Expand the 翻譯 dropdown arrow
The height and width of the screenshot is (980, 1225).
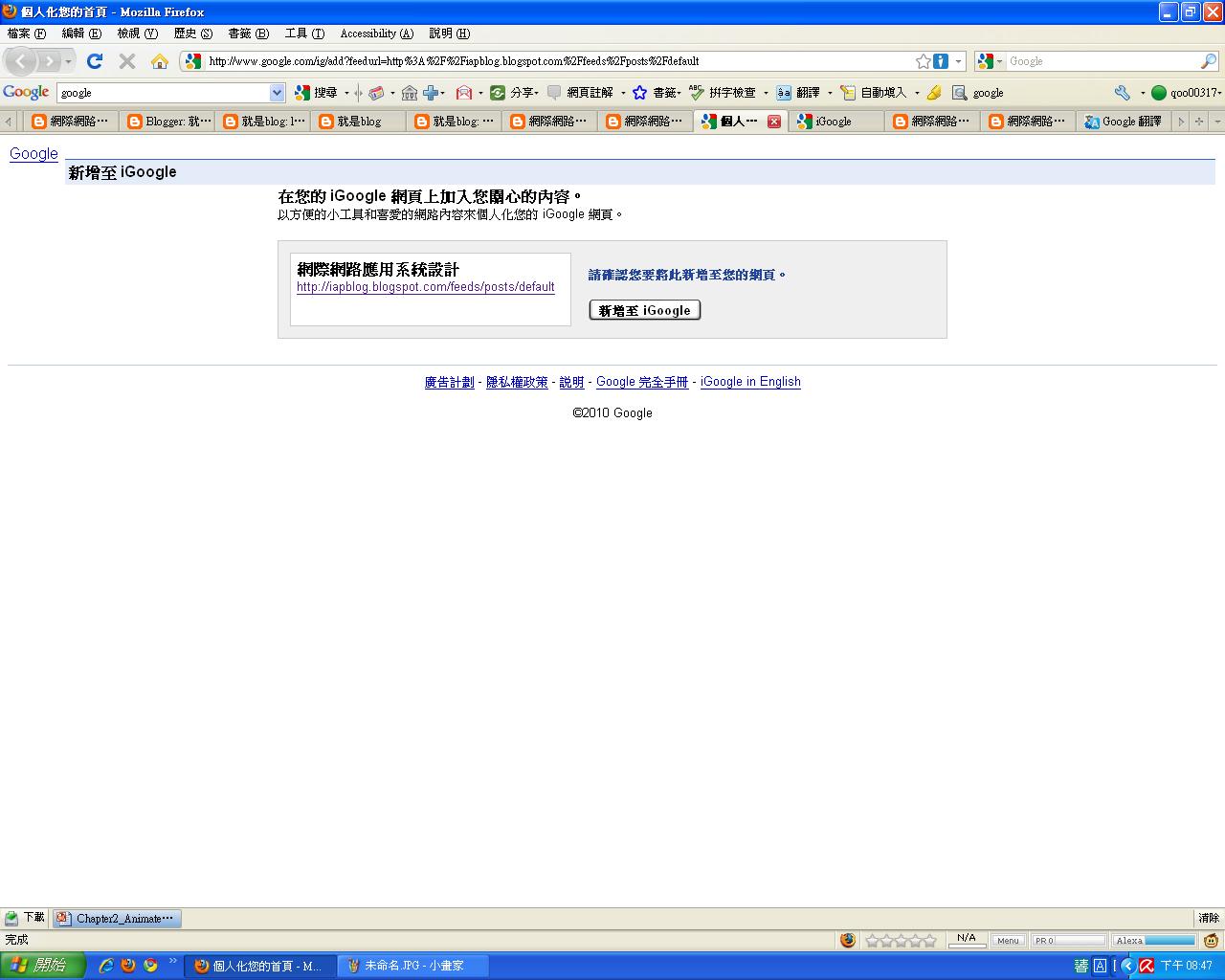coord(830,93)
